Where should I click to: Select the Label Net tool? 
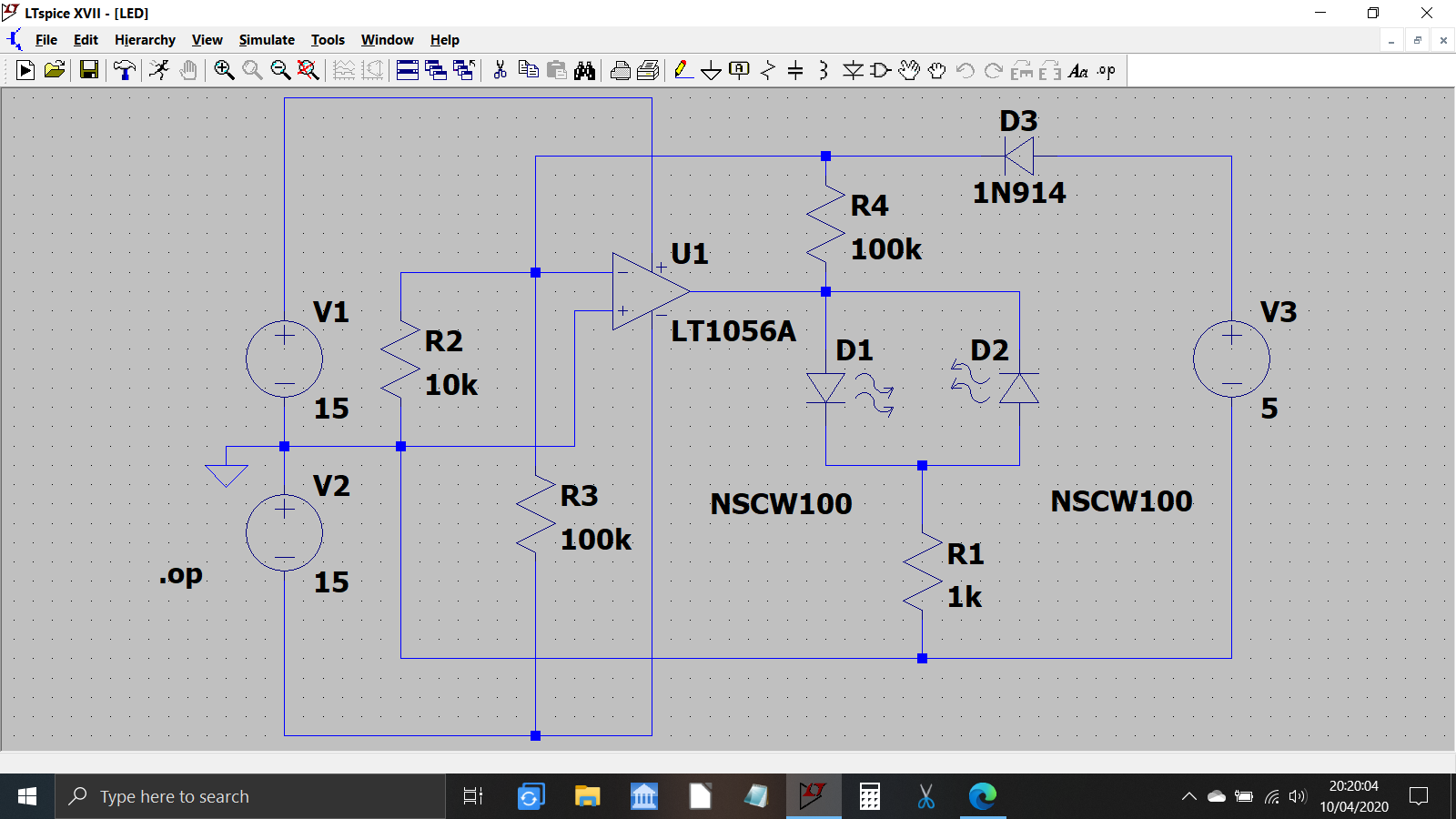click(x=740, y=70)
